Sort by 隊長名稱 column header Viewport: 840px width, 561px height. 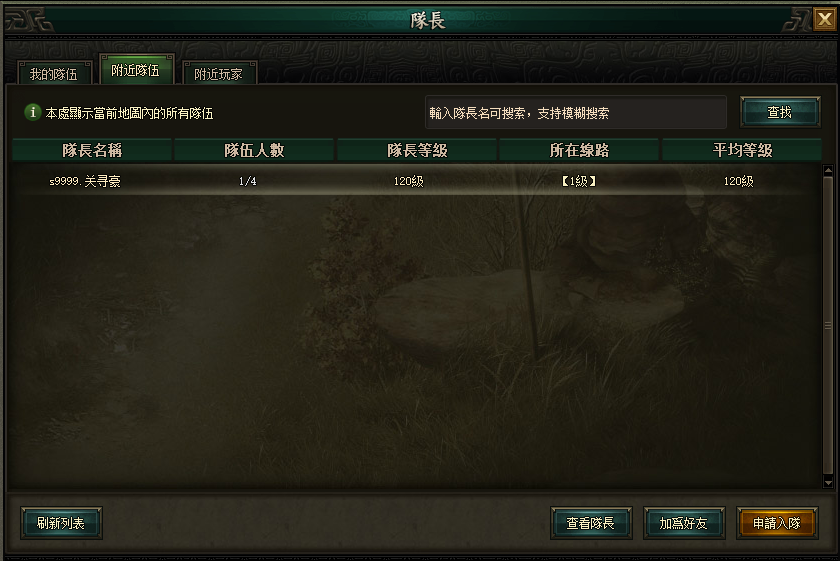(x=92, y=150)
